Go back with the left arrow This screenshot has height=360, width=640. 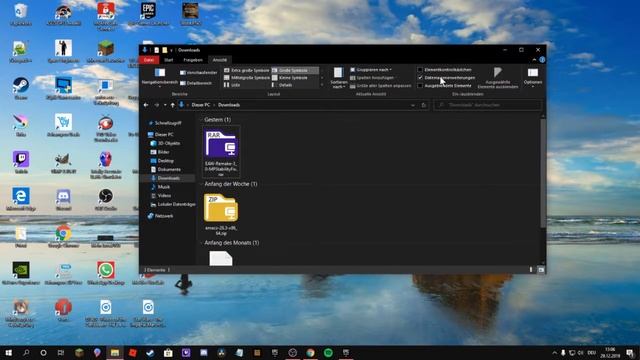pos(146,105)
